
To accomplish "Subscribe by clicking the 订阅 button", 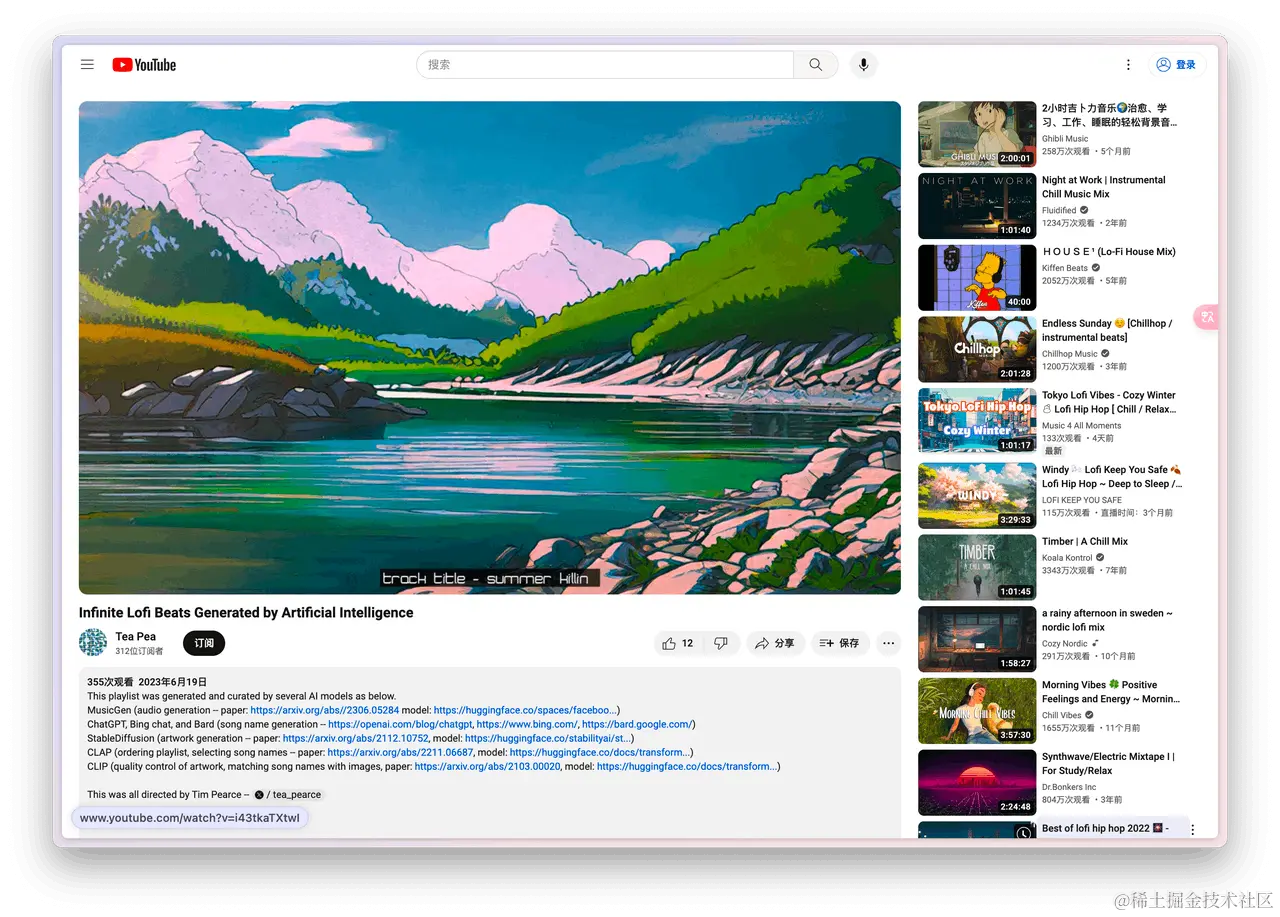I will [203, 643].
